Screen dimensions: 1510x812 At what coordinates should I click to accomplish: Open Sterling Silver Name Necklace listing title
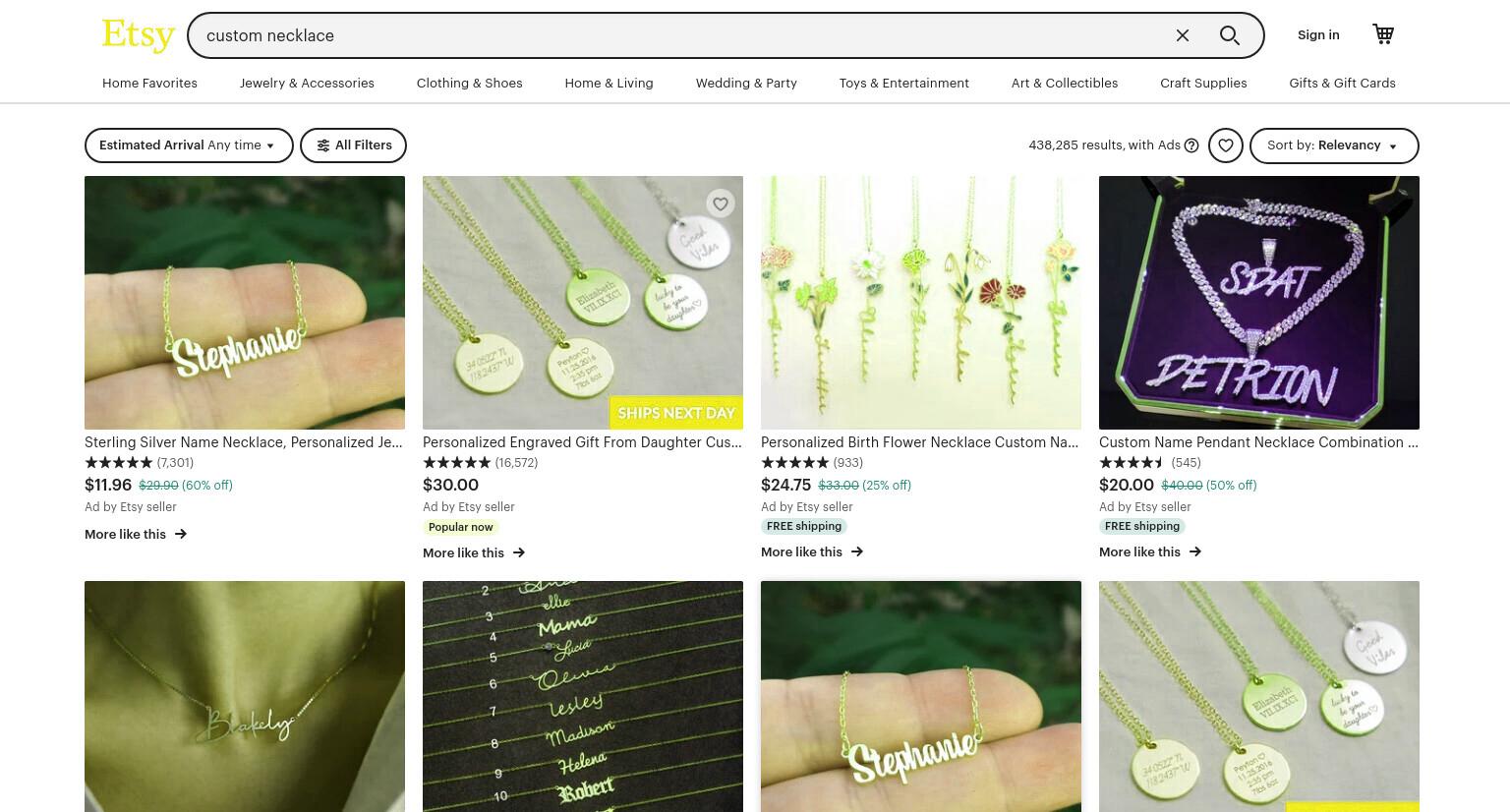(x=244, y=442)
